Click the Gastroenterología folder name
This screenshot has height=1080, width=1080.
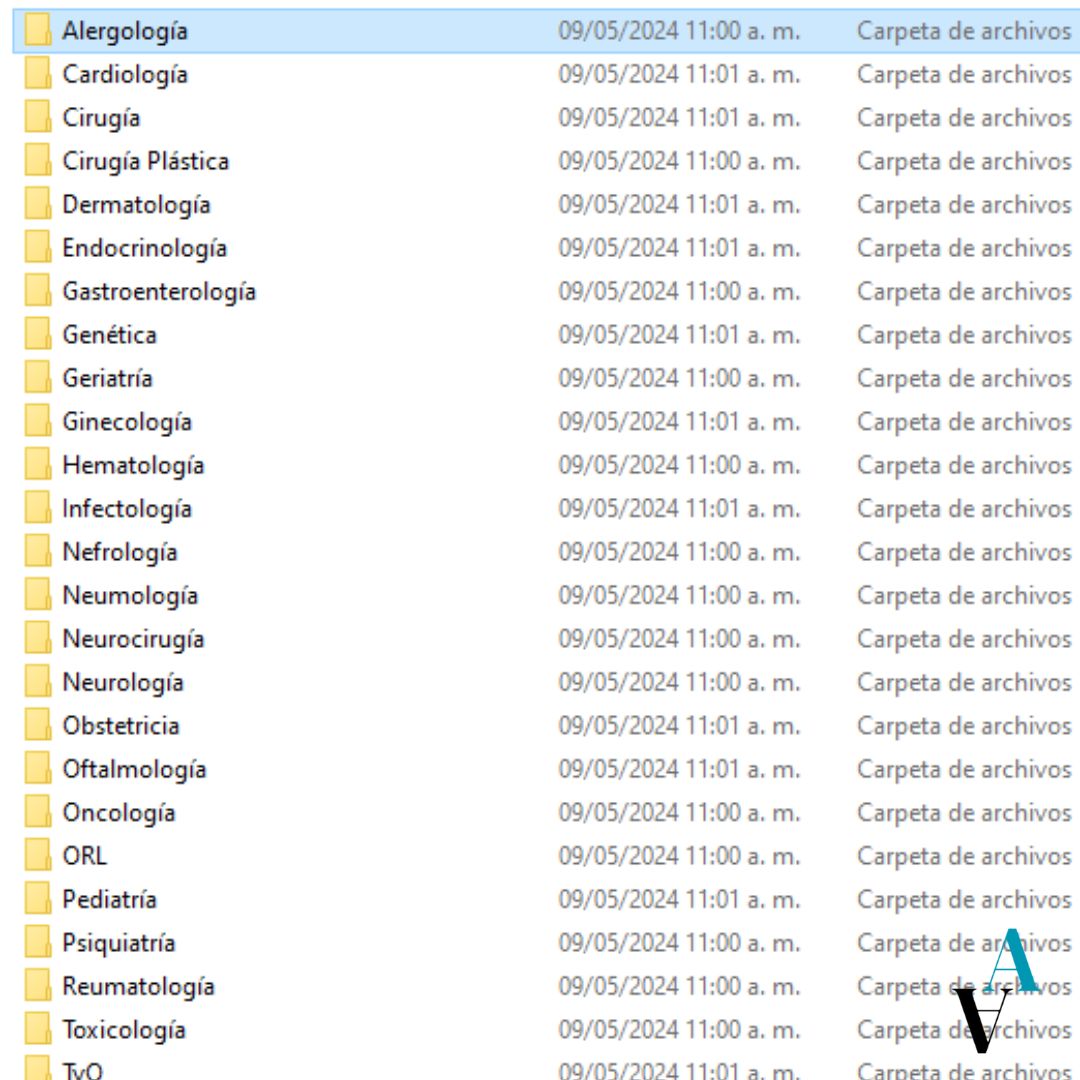[158, 292]
